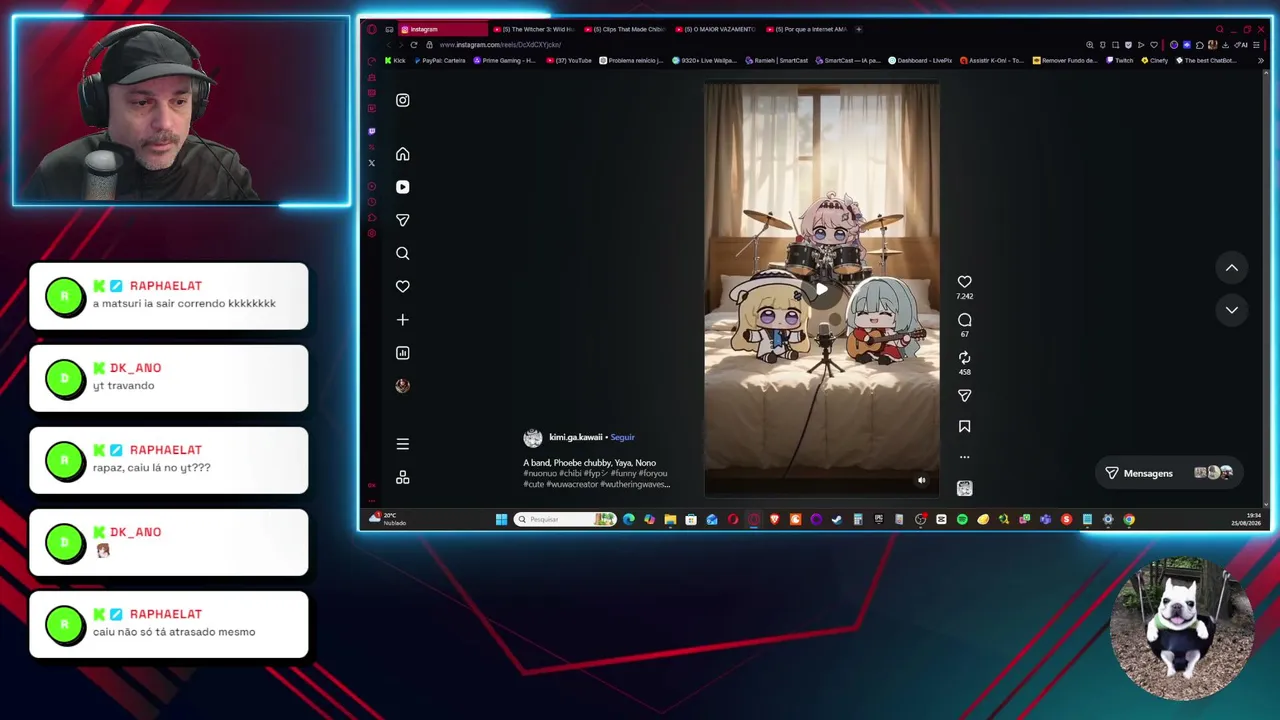Open Steam from the taskbar
The height and width of the screenshot is (720, 1280).
837,519
